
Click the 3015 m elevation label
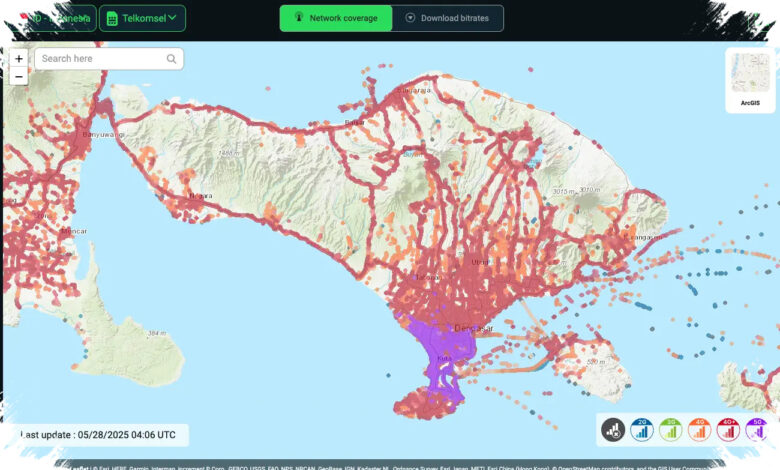point(564,191)
